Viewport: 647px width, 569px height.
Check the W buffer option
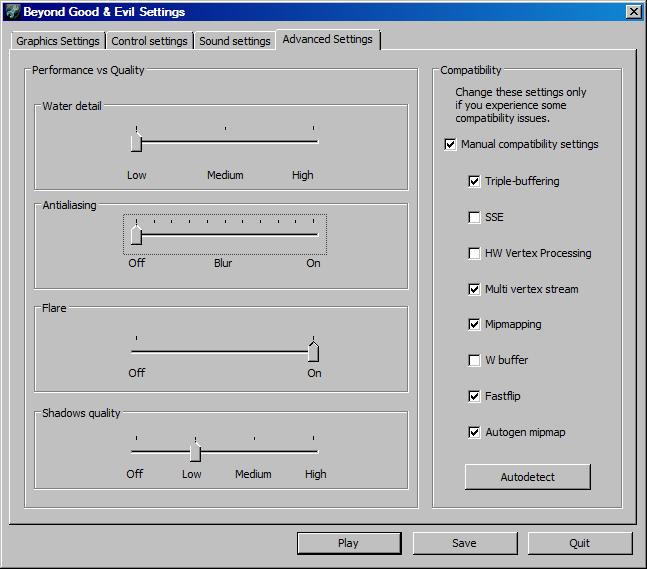point(474,360)
